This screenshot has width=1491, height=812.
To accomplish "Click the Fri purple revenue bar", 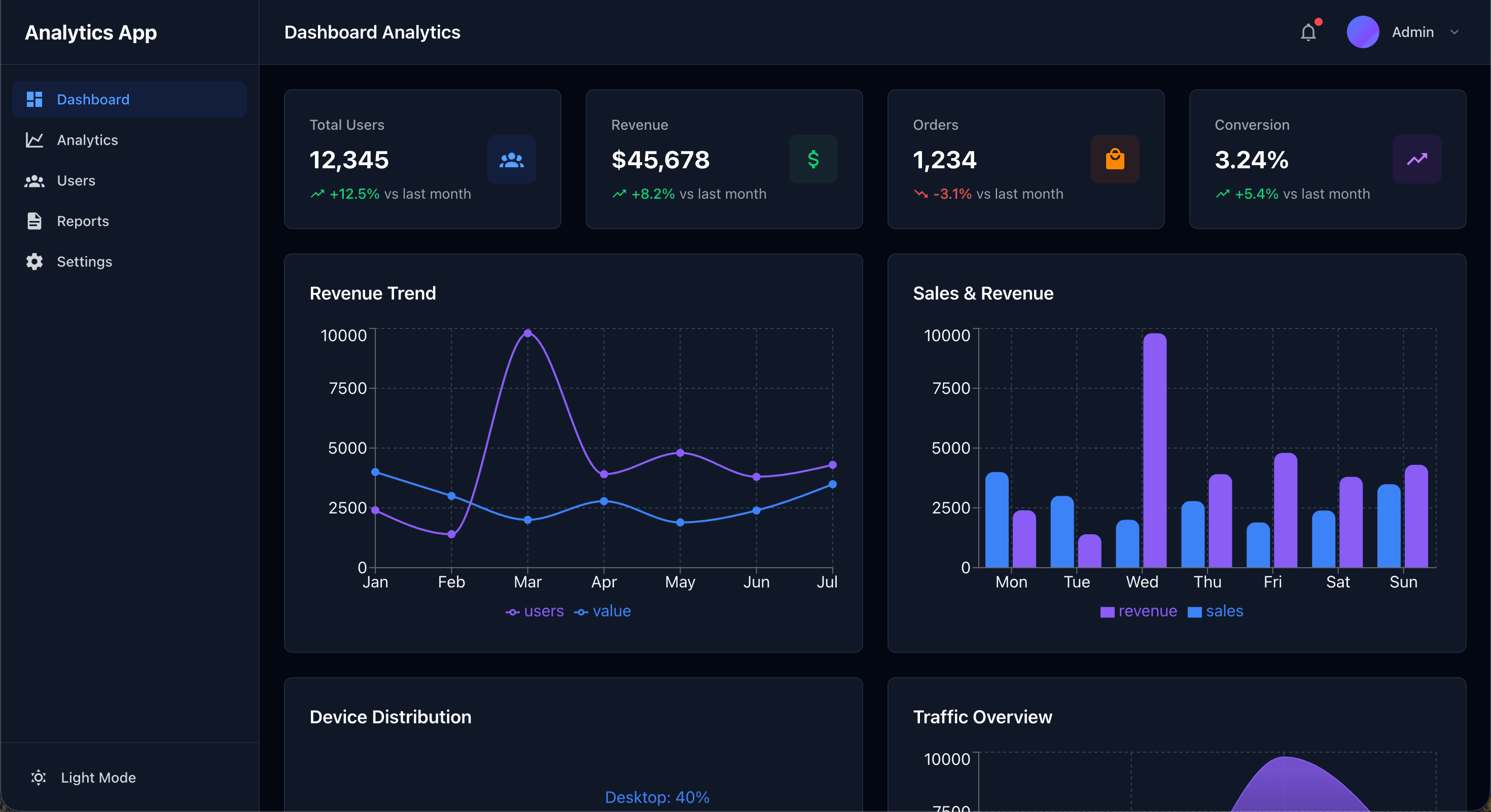I will [x=1286, y=510].
